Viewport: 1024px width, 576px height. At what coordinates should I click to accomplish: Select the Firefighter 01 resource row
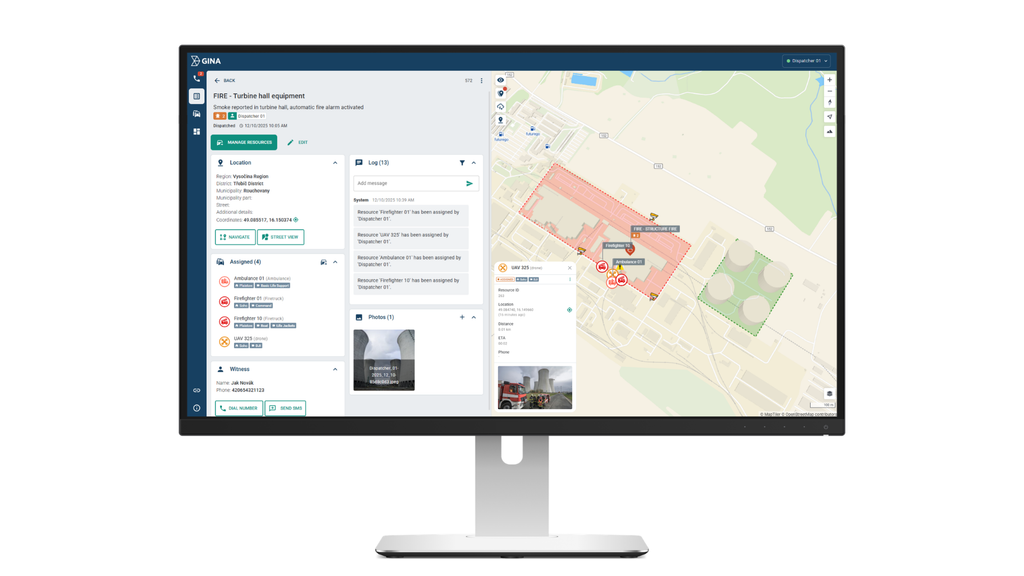[276, 302]
